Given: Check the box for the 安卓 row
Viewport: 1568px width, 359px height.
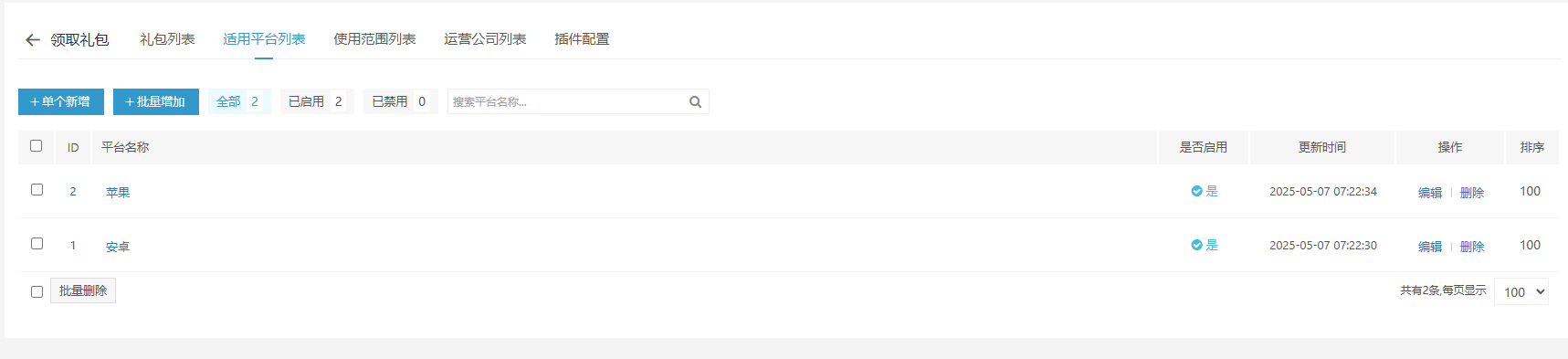Looking at the screenshot, I should 37,243.
